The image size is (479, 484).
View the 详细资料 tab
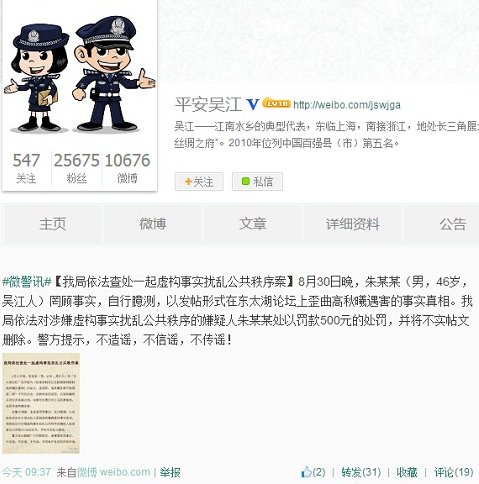[353, 224]
